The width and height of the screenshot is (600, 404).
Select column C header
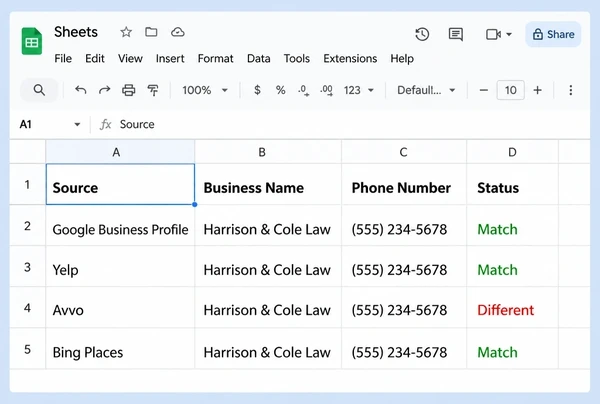(x=404, y=152)
